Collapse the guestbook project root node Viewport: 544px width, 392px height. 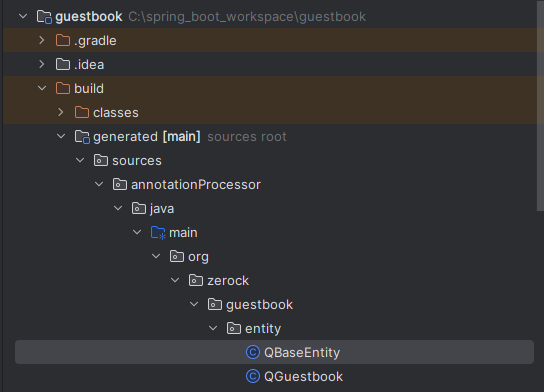pyautogui.click(x=23, y=16)
